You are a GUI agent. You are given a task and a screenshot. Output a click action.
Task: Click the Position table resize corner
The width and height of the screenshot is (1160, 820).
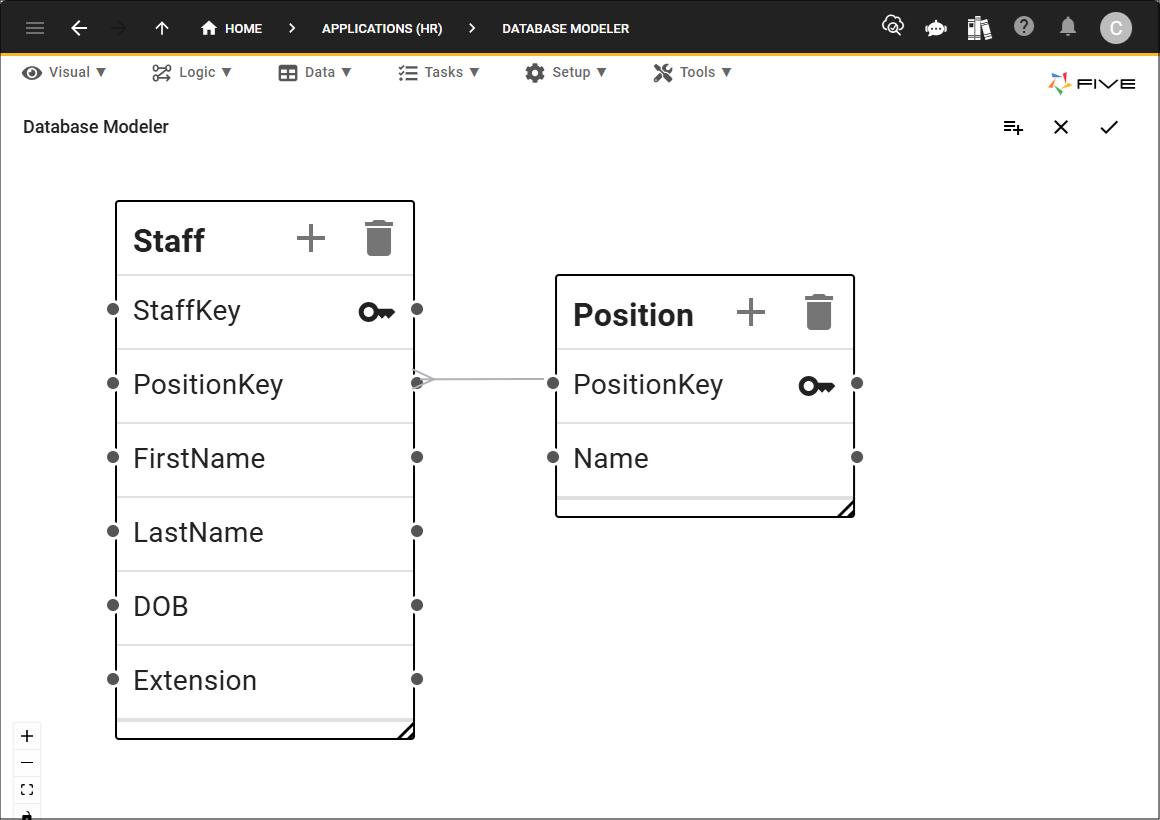click(x=846, y=508)
